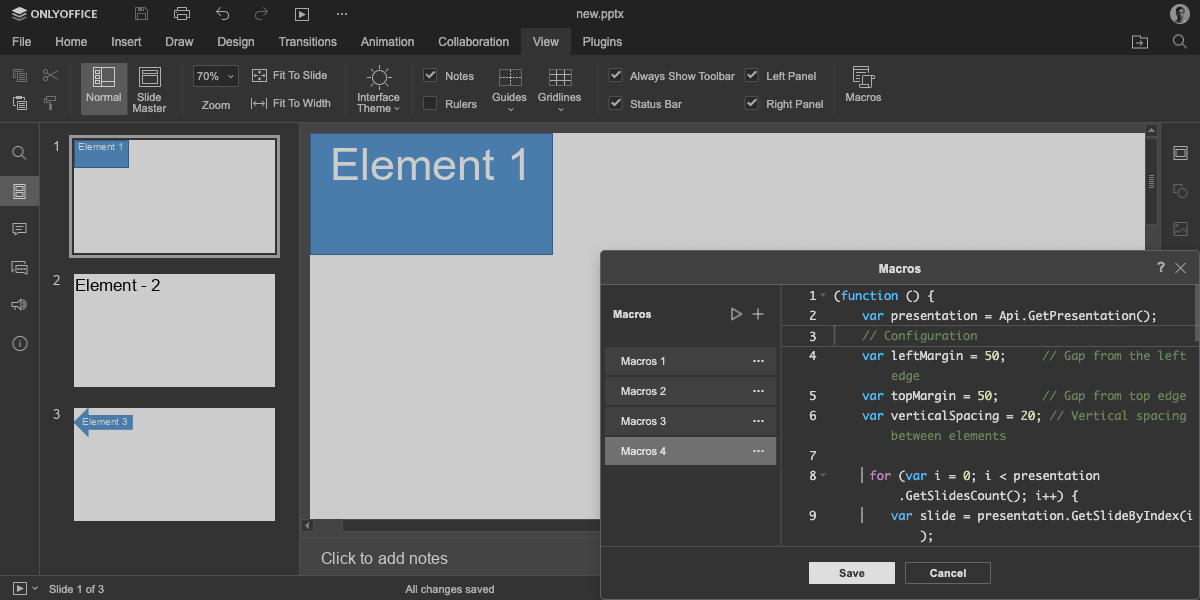This screenshot has height=600, width=1200.
Task: Open options menu for Macros 2
Action: 758,391
